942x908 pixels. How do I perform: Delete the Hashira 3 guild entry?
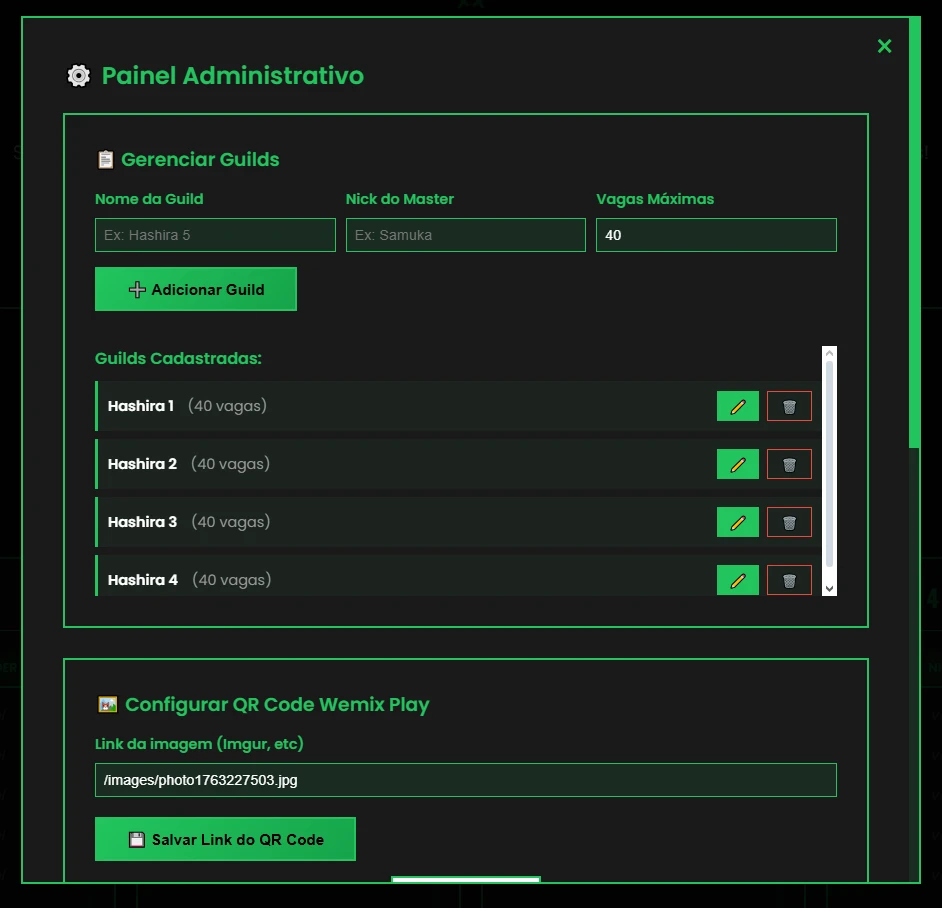[789, 522]
